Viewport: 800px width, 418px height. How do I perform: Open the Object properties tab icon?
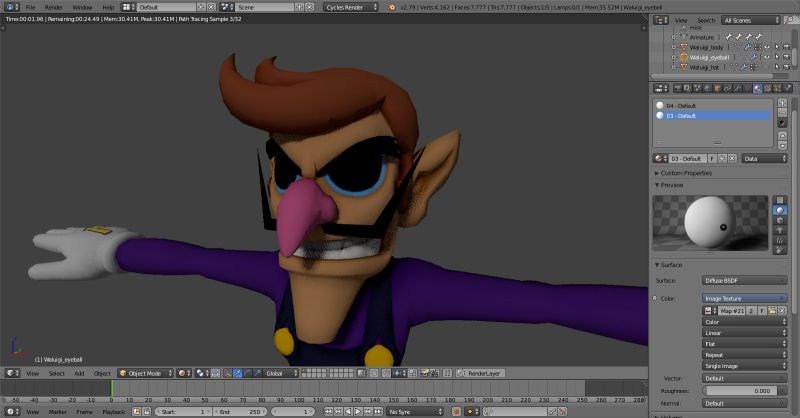pos(717,88)
